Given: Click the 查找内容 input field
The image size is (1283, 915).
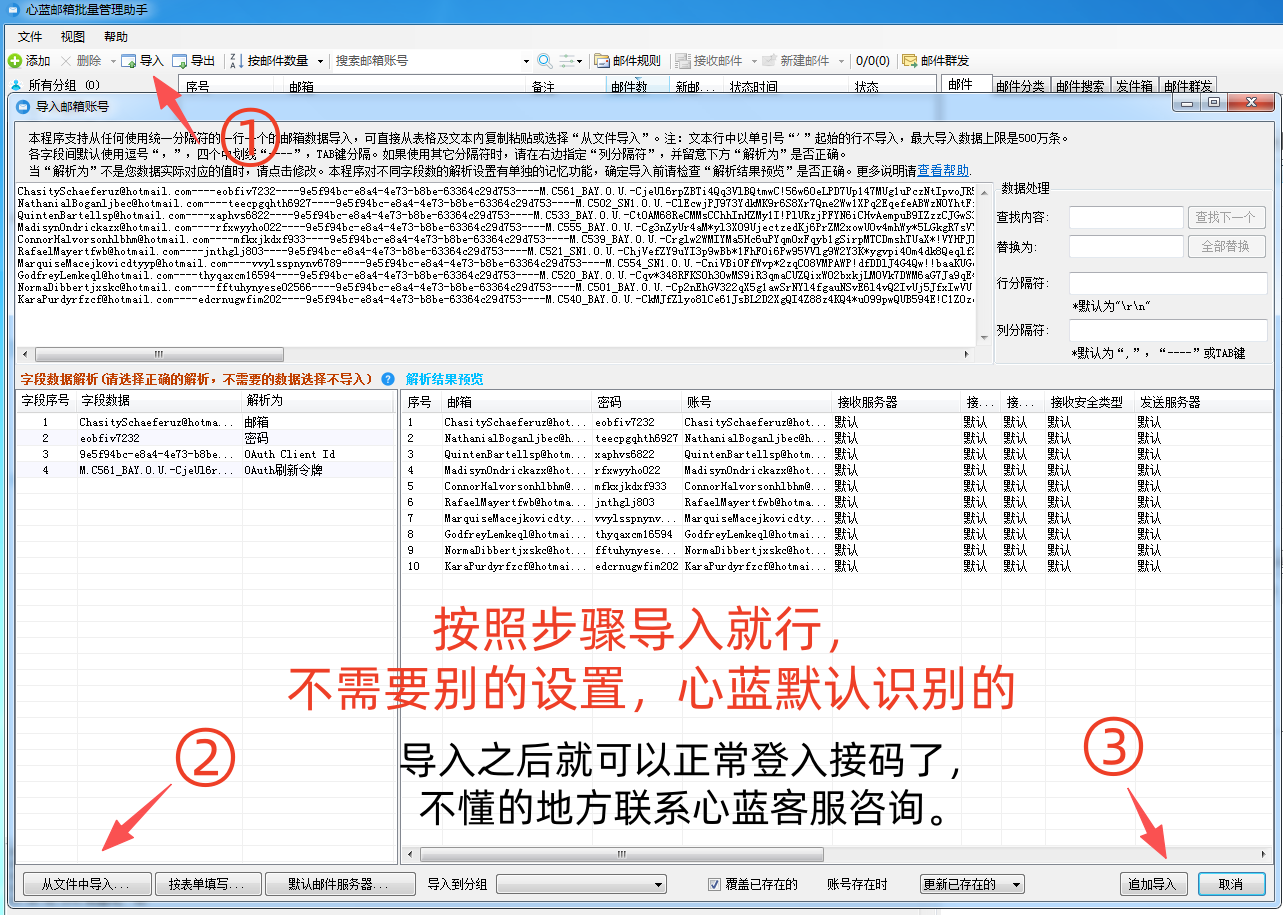Looking at the screenshot, I should coord(1125,217).
